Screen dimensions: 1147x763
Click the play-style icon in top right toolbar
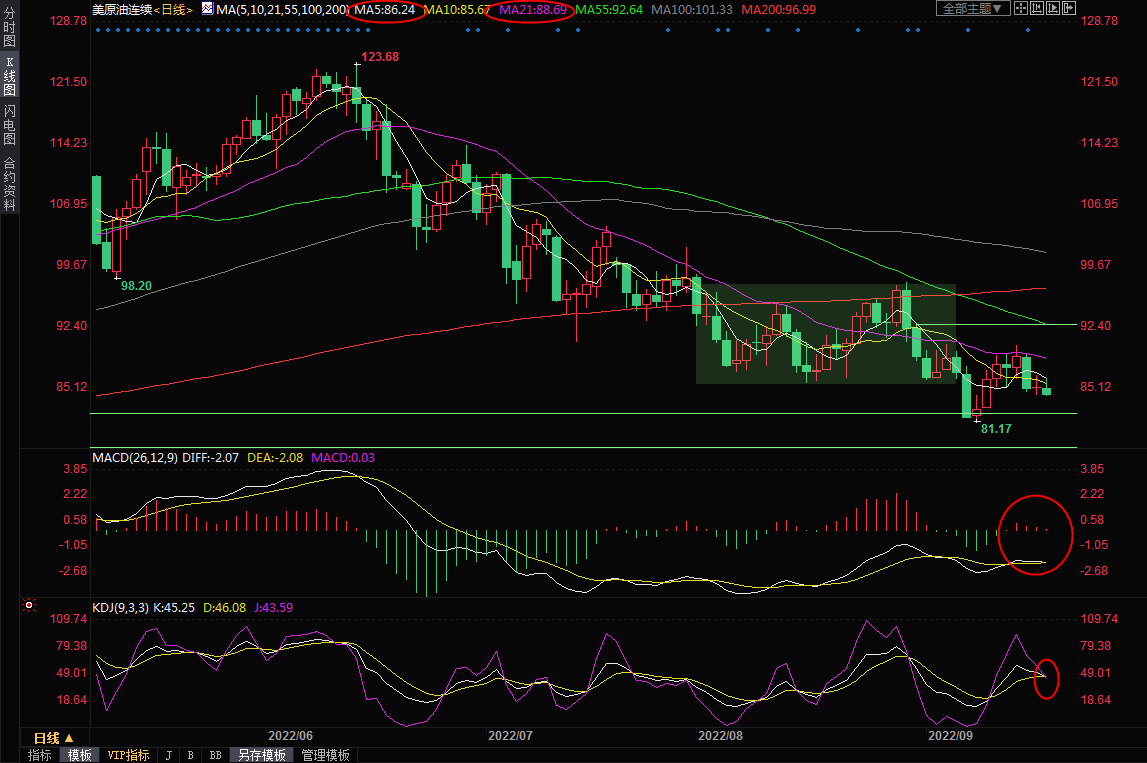coord(1056,8)
